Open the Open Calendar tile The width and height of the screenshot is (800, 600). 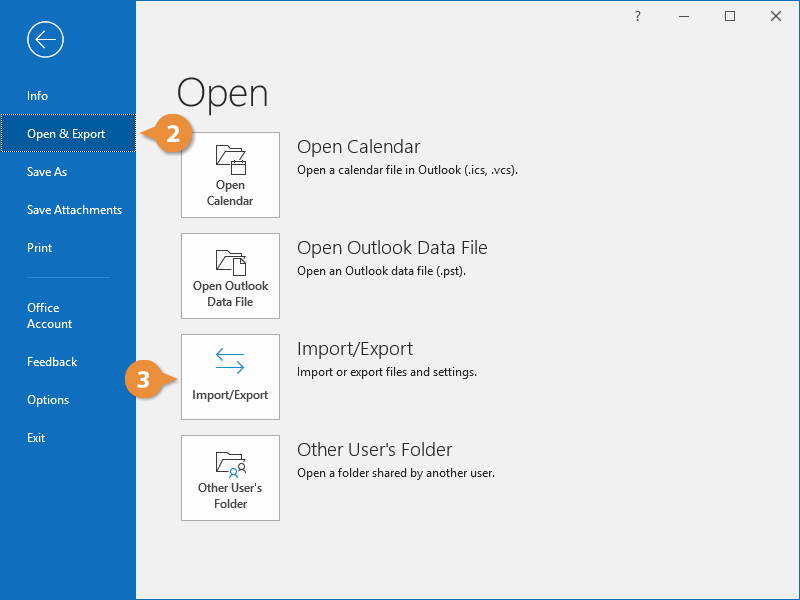coord(230,175)
